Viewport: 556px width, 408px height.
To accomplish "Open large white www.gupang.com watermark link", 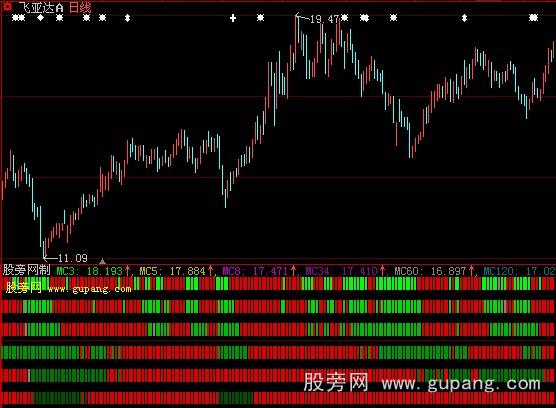I will (461, 384).
